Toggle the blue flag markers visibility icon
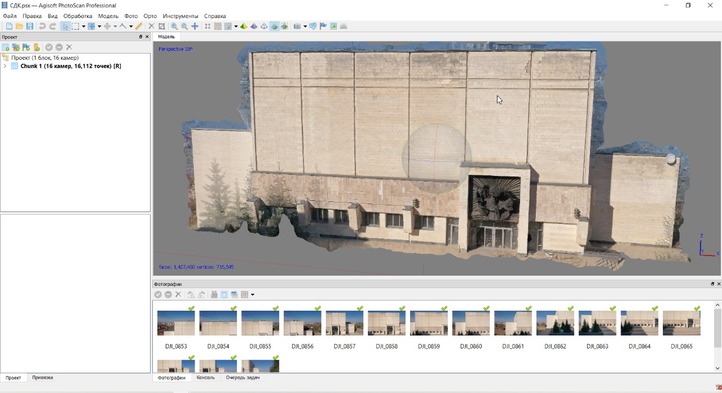This screenshot has width=722, height=393. pyautogui.click(x=323, y=26)
